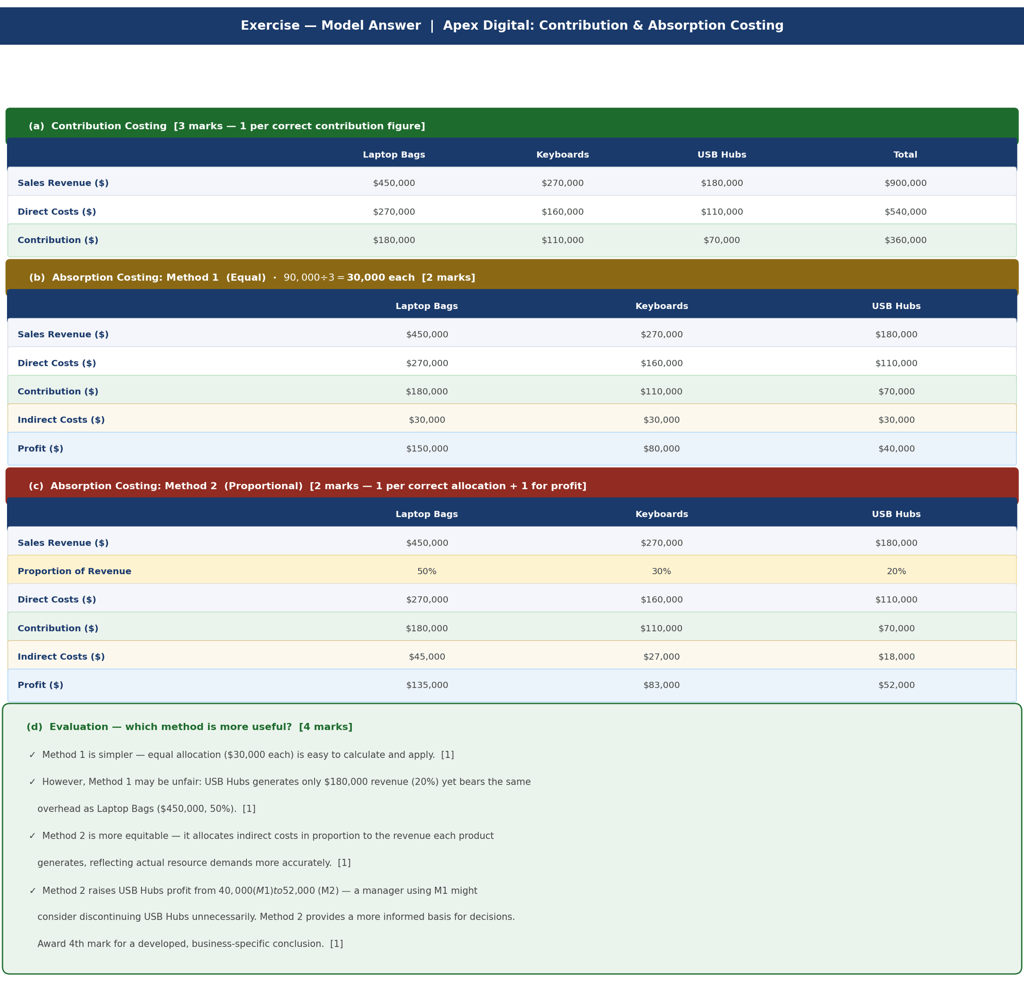1024x989 pixels.
Task: Click the $150,000 Laptop Bags profit cell
Action: coord(427,449)
